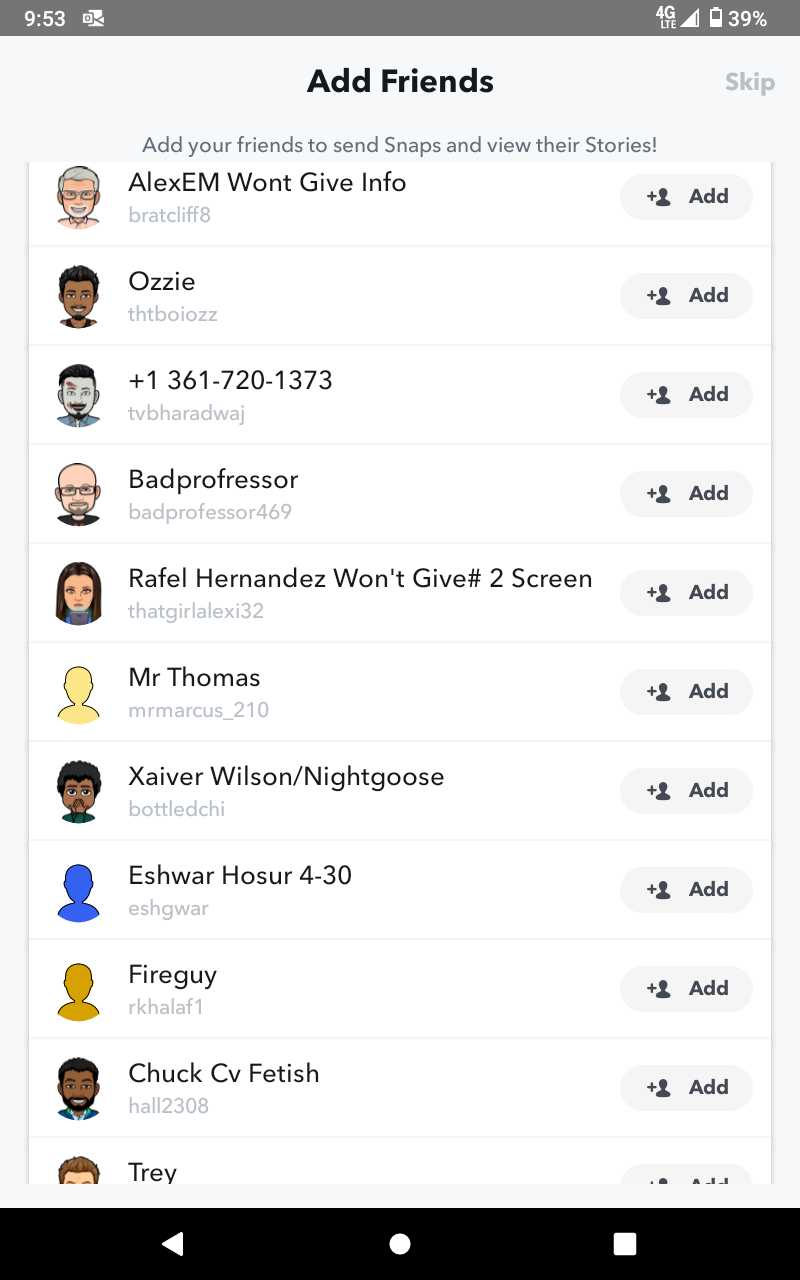Add Chuck Cv Fetish as friend

pyautogui.click(x=686, y=1088)
